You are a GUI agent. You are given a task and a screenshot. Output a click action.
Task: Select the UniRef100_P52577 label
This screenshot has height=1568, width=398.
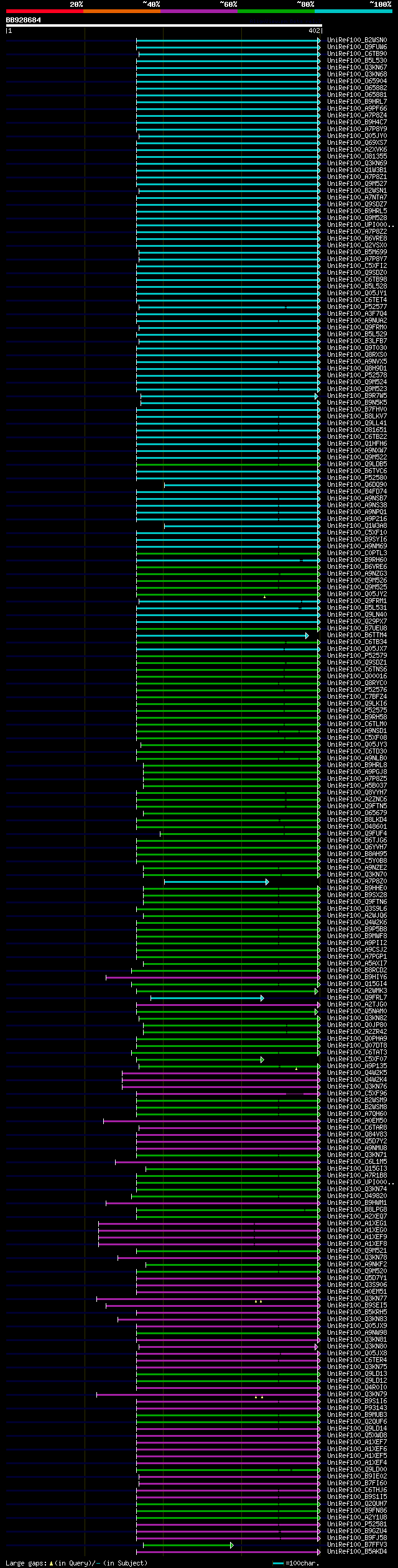pos(357,307)
